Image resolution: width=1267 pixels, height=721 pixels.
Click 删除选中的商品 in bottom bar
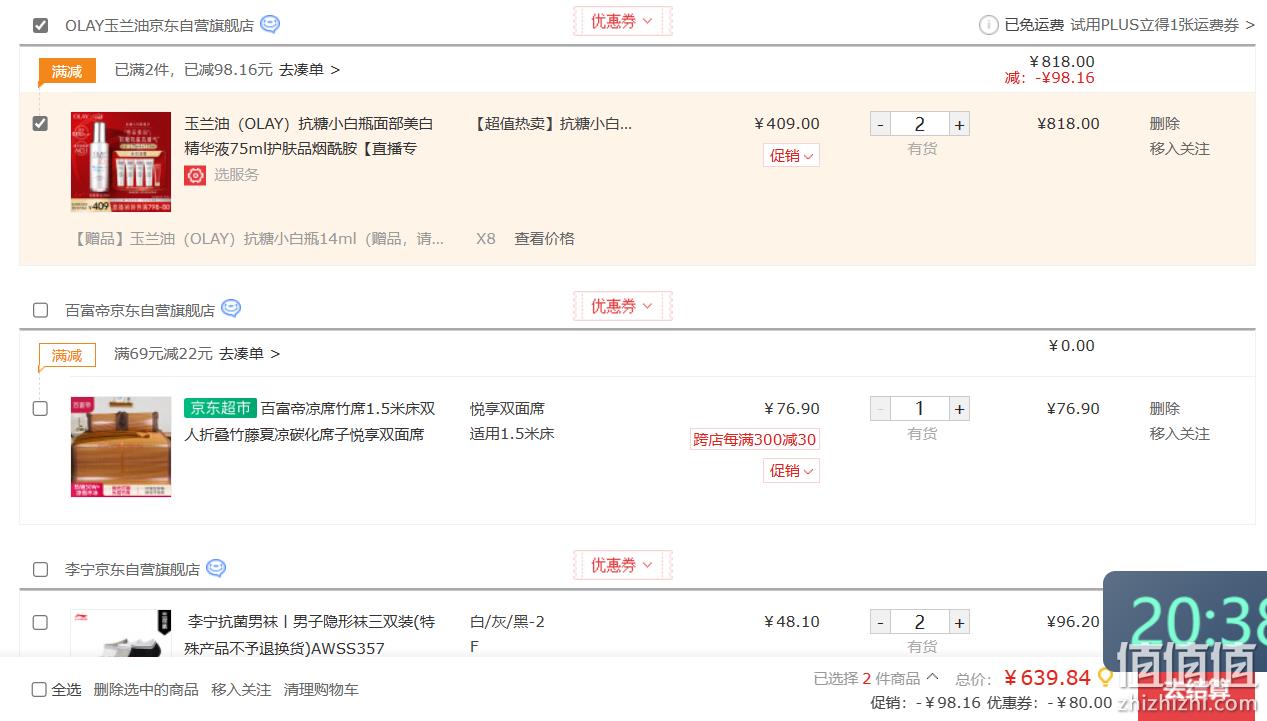click(x=146, y=690)
